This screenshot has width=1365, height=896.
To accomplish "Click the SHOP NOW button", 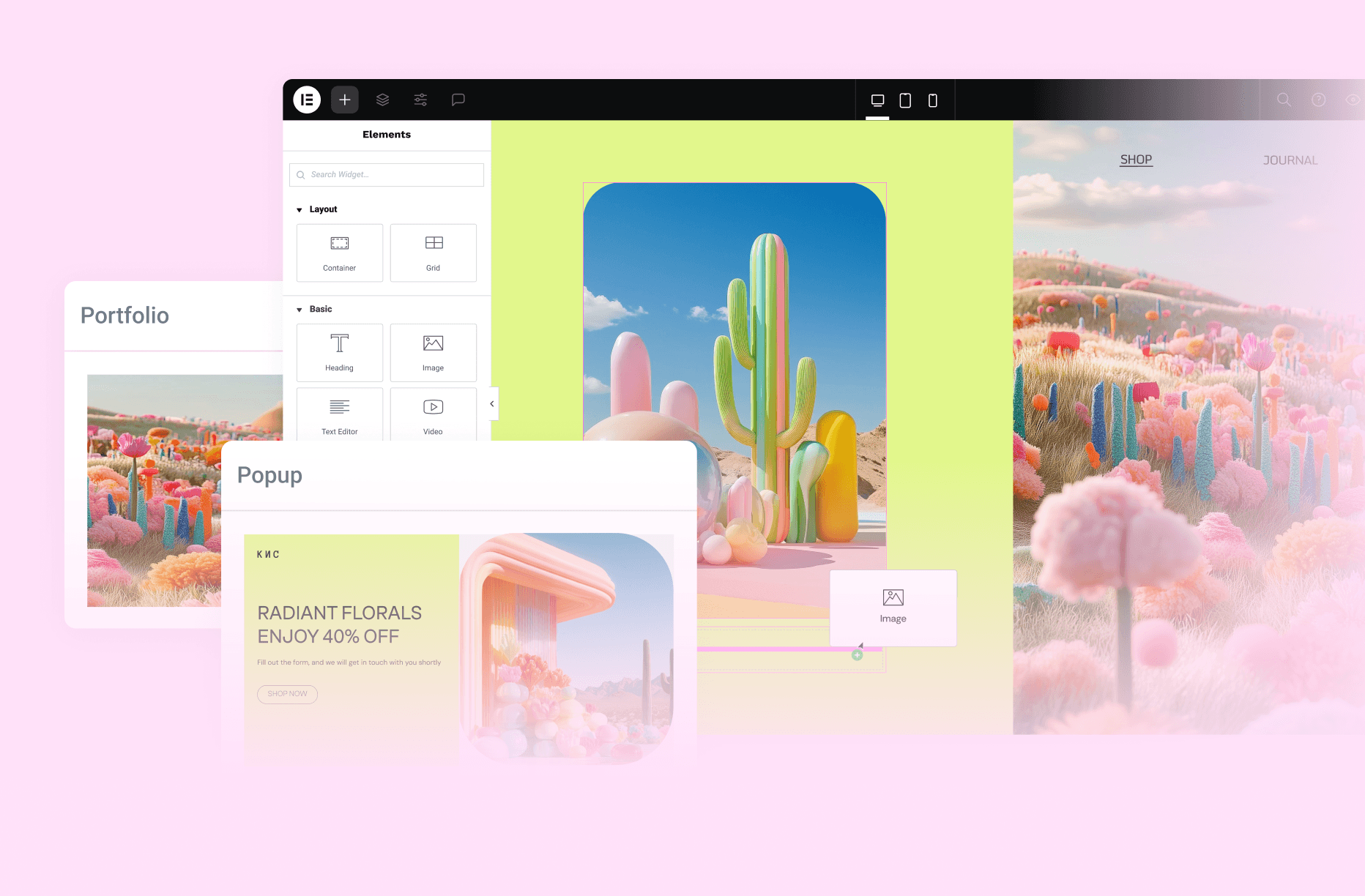I will point(287,694).
